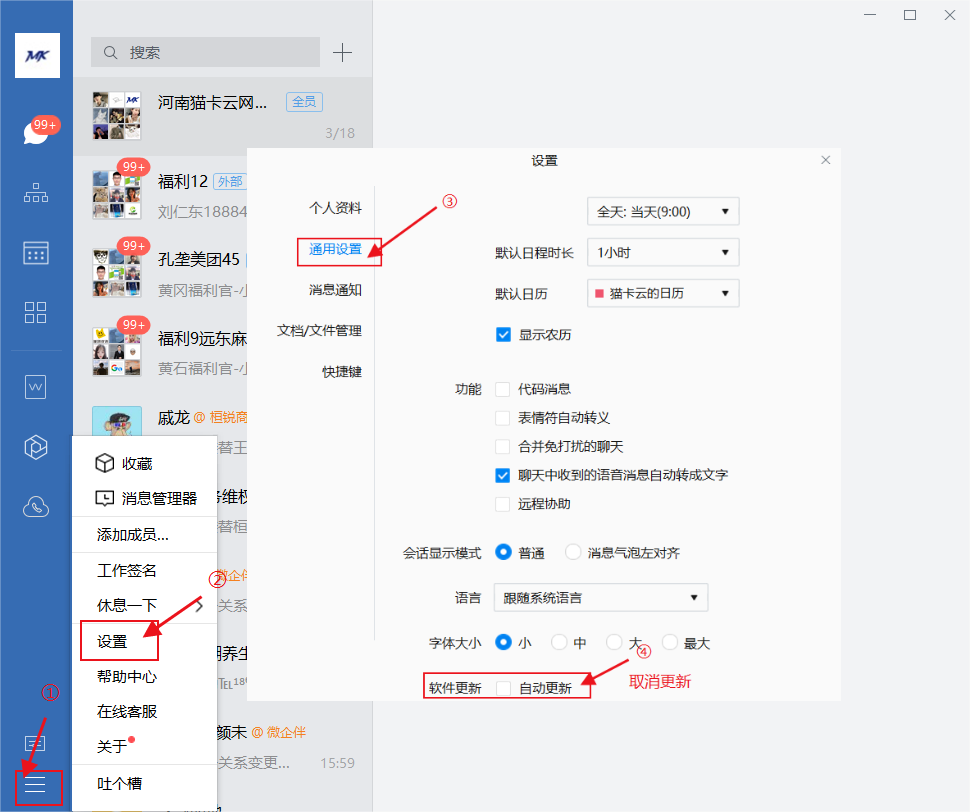
Task: Toggle 聊天中收到的语音消息自动转成文字 checkbox
Action: tap(503, 475)
